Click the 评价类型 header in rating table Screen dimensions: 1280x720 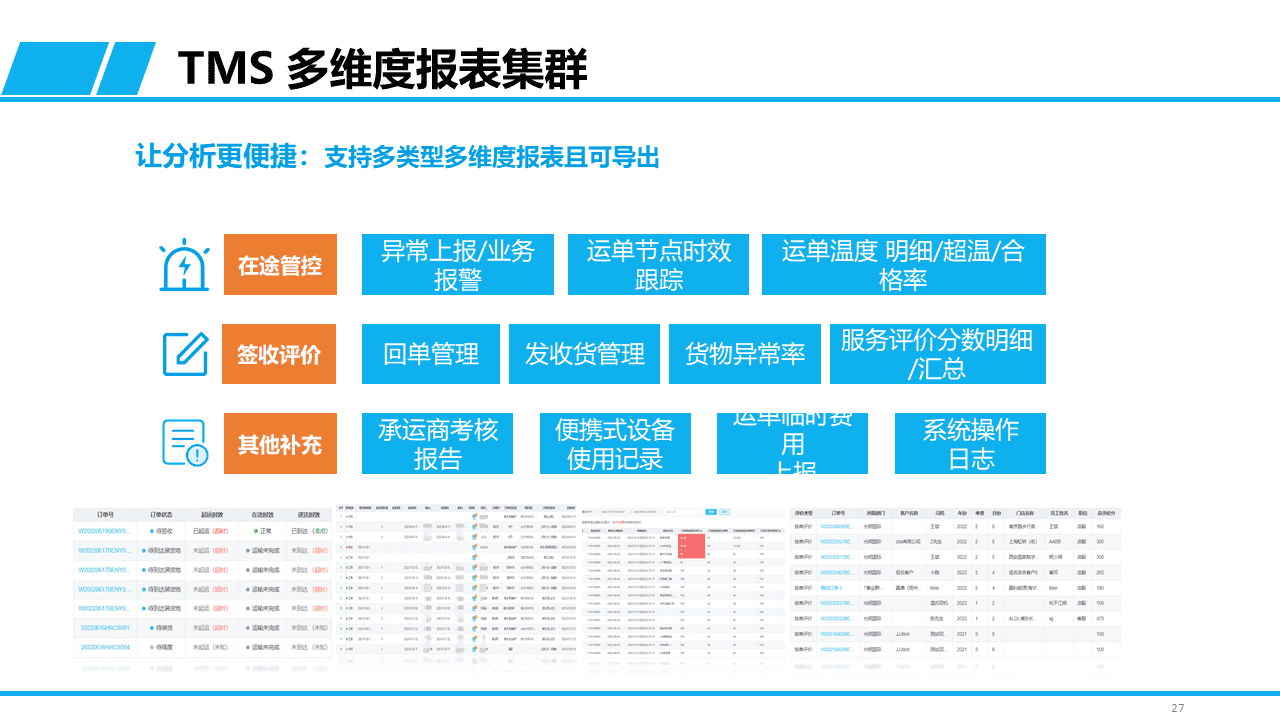(x=804, y=513)
